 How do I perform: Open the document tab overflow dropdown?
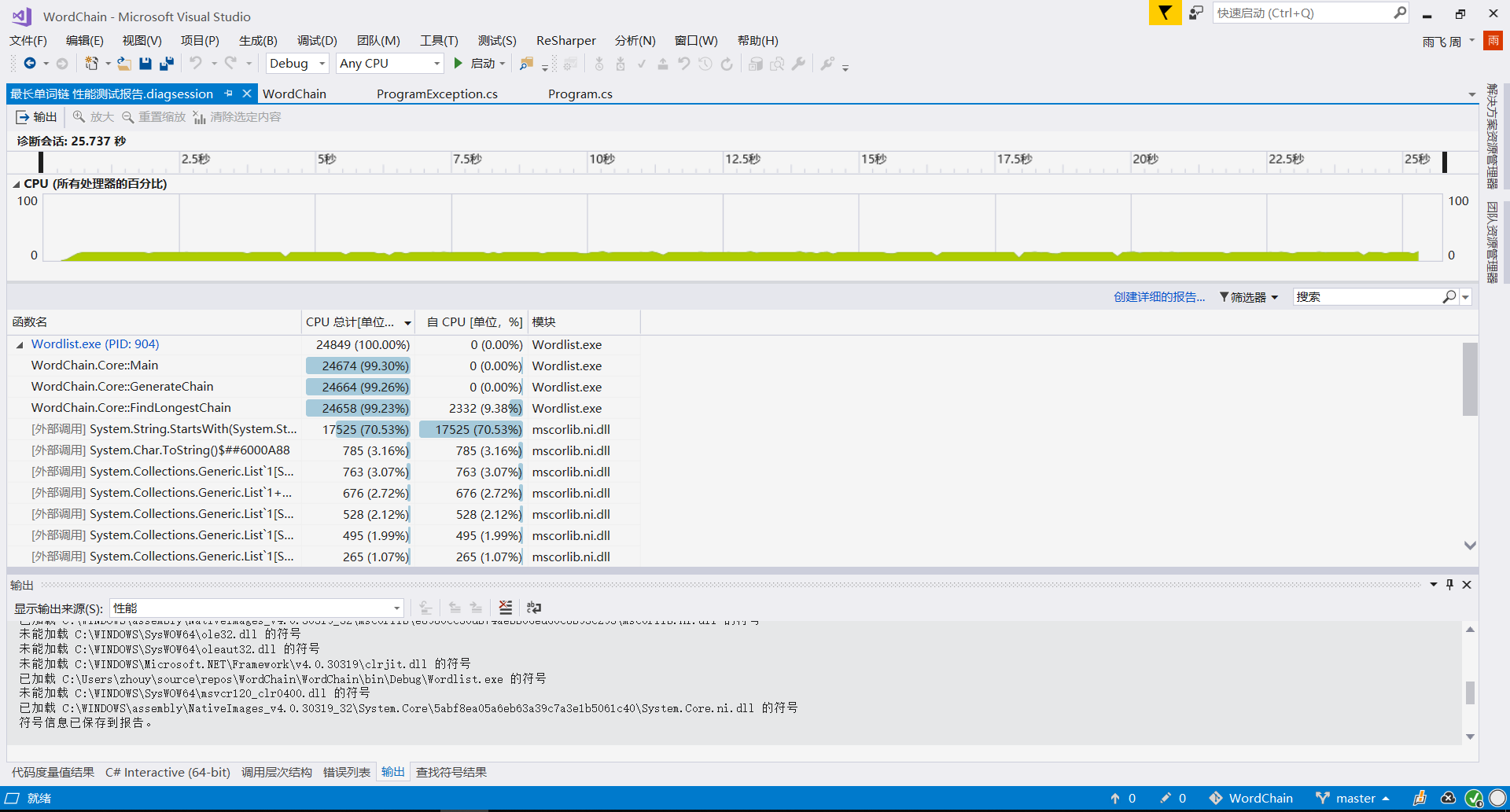tap(1471, 95)
